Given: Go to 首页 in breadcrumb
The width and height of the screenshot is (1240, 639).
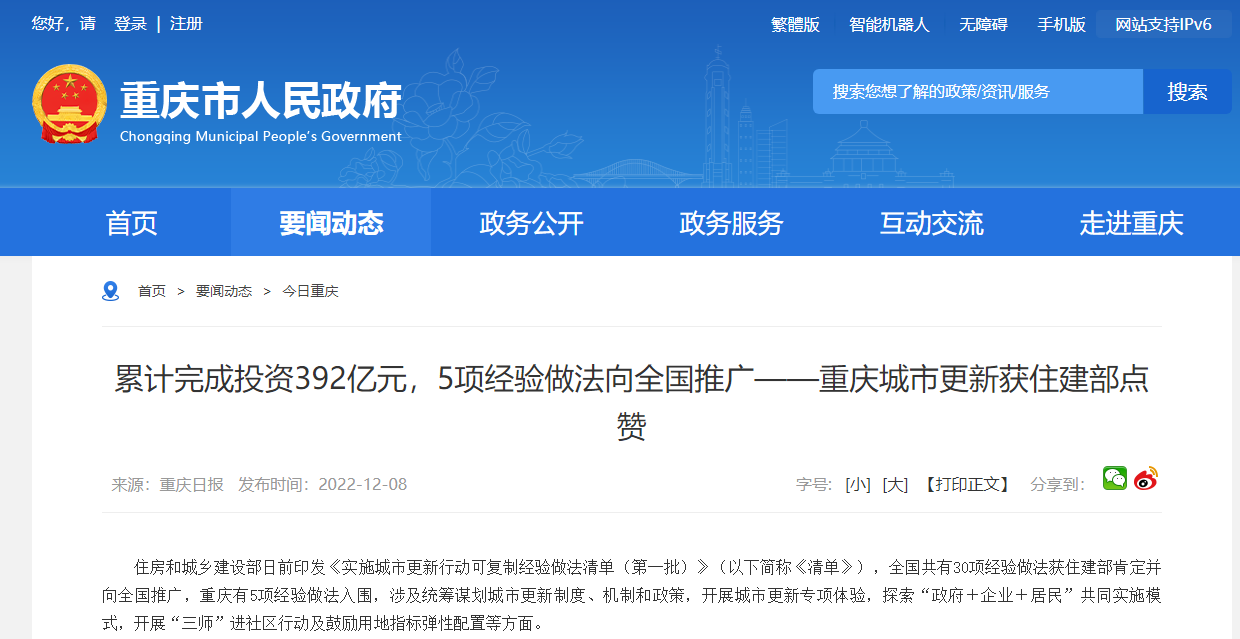Looking at the screenshot, I should click(x=152, y=291).
